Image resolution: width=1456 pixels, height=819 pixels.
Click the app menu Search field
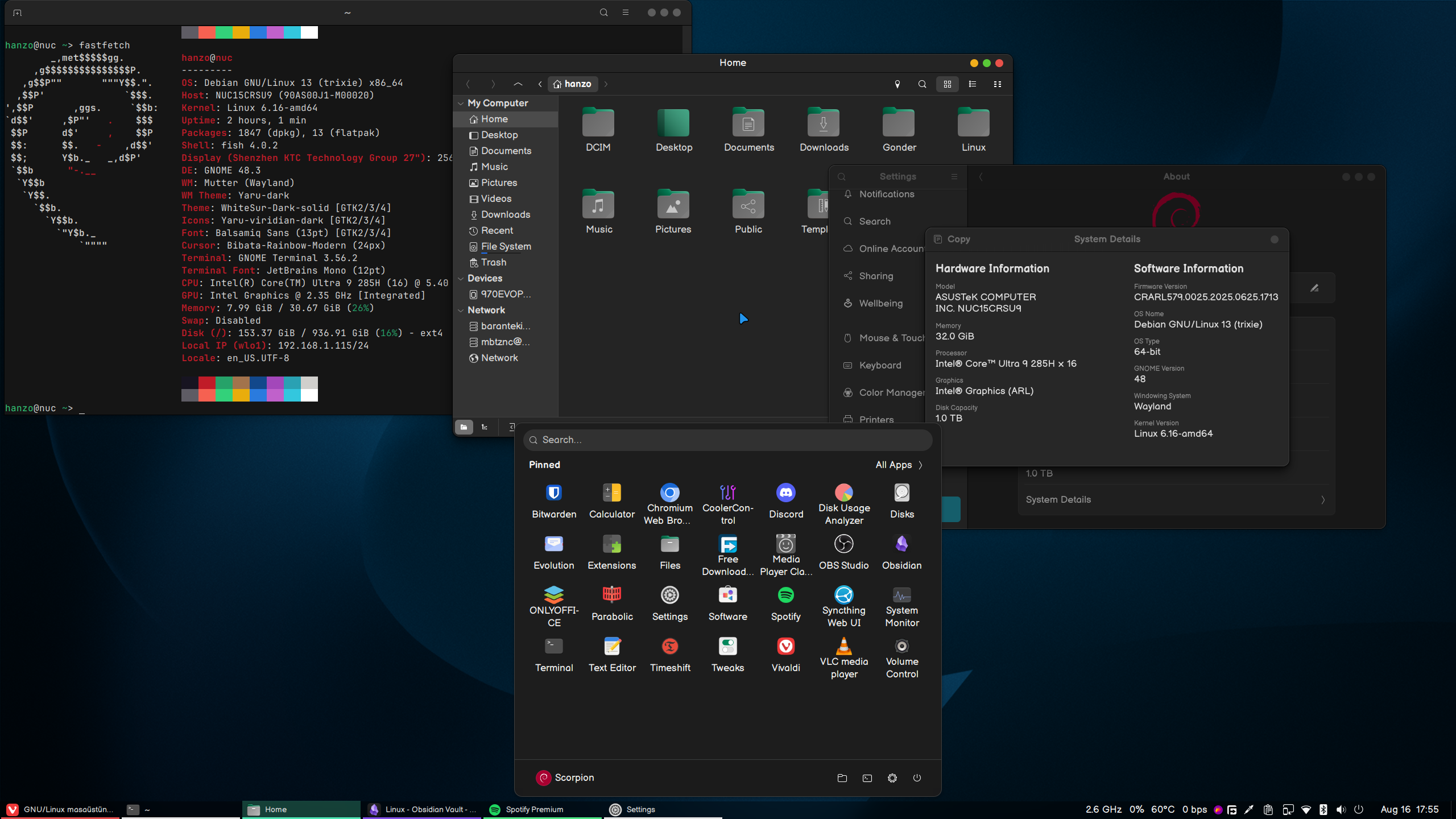coord(728,440)
